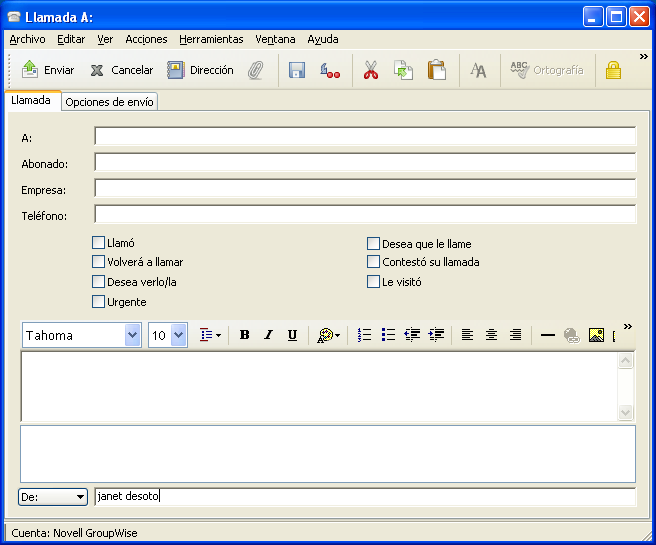
Task: Expand the font size dropdown
Action: (x=179, y=336)
